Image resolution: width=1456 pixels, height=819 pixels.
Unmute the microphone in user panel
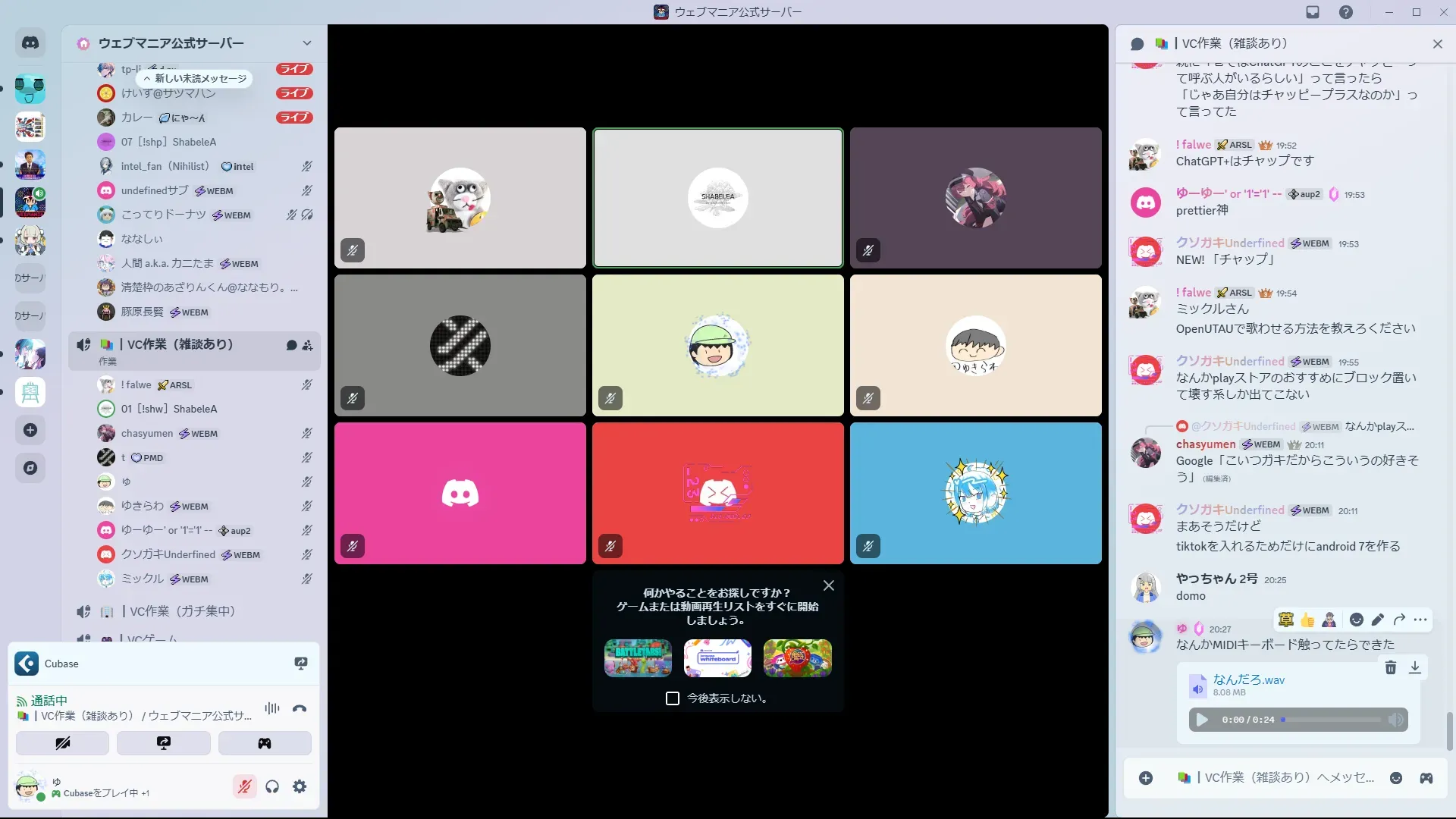[x=244, y=786]
